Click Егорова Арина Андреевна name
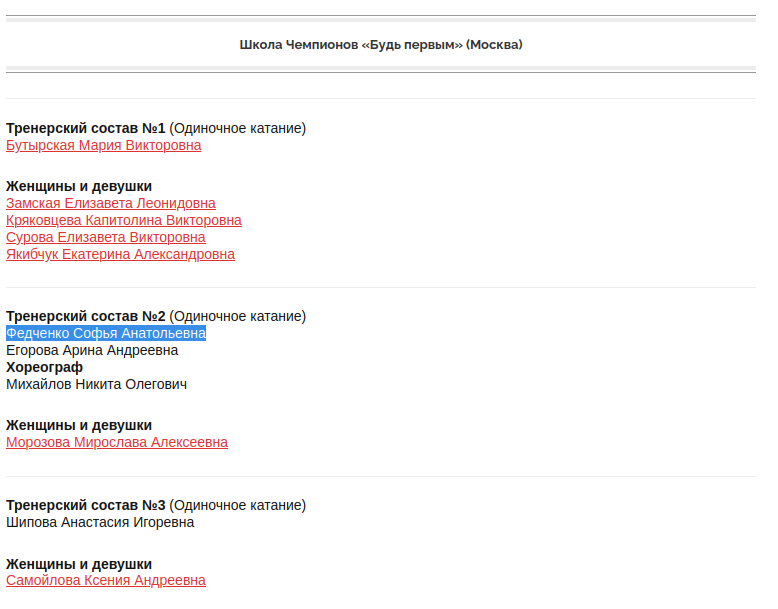778x609 pixels. pos(92,350)
